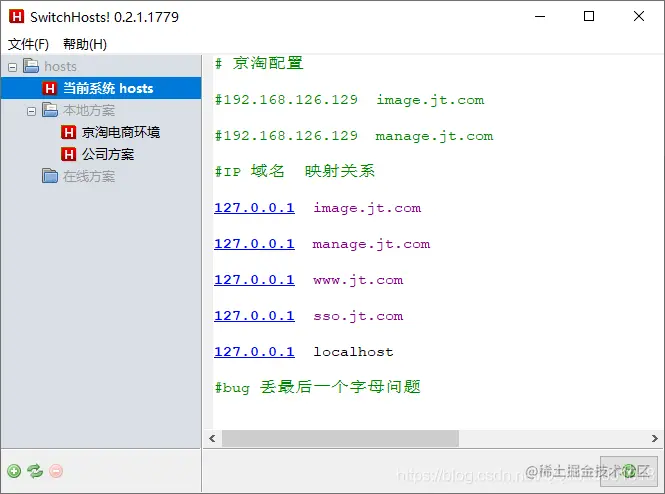Click the 在线方案 folder icon
The height and width of the screenshot is (494, 665).
tap(50, 176)
